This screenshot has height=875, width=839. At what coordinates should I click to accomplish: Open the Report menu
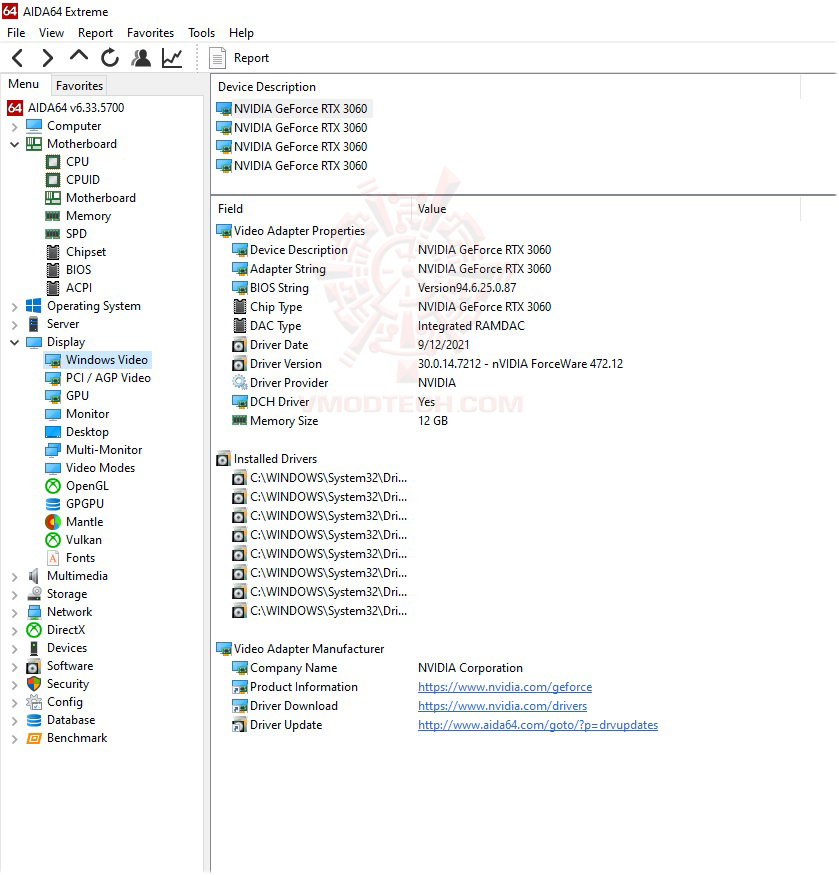point(95,33)
